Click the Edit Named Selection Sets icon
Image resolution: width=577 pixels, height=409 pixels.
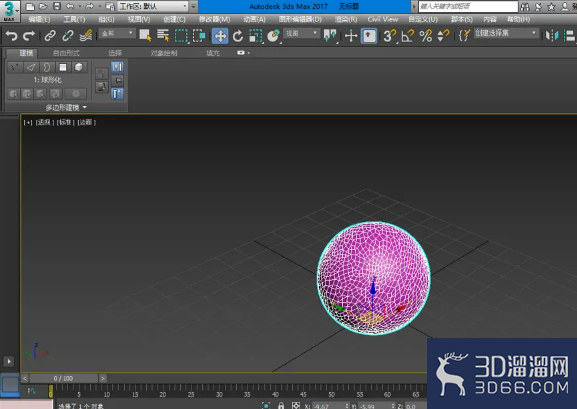[464, 36]
